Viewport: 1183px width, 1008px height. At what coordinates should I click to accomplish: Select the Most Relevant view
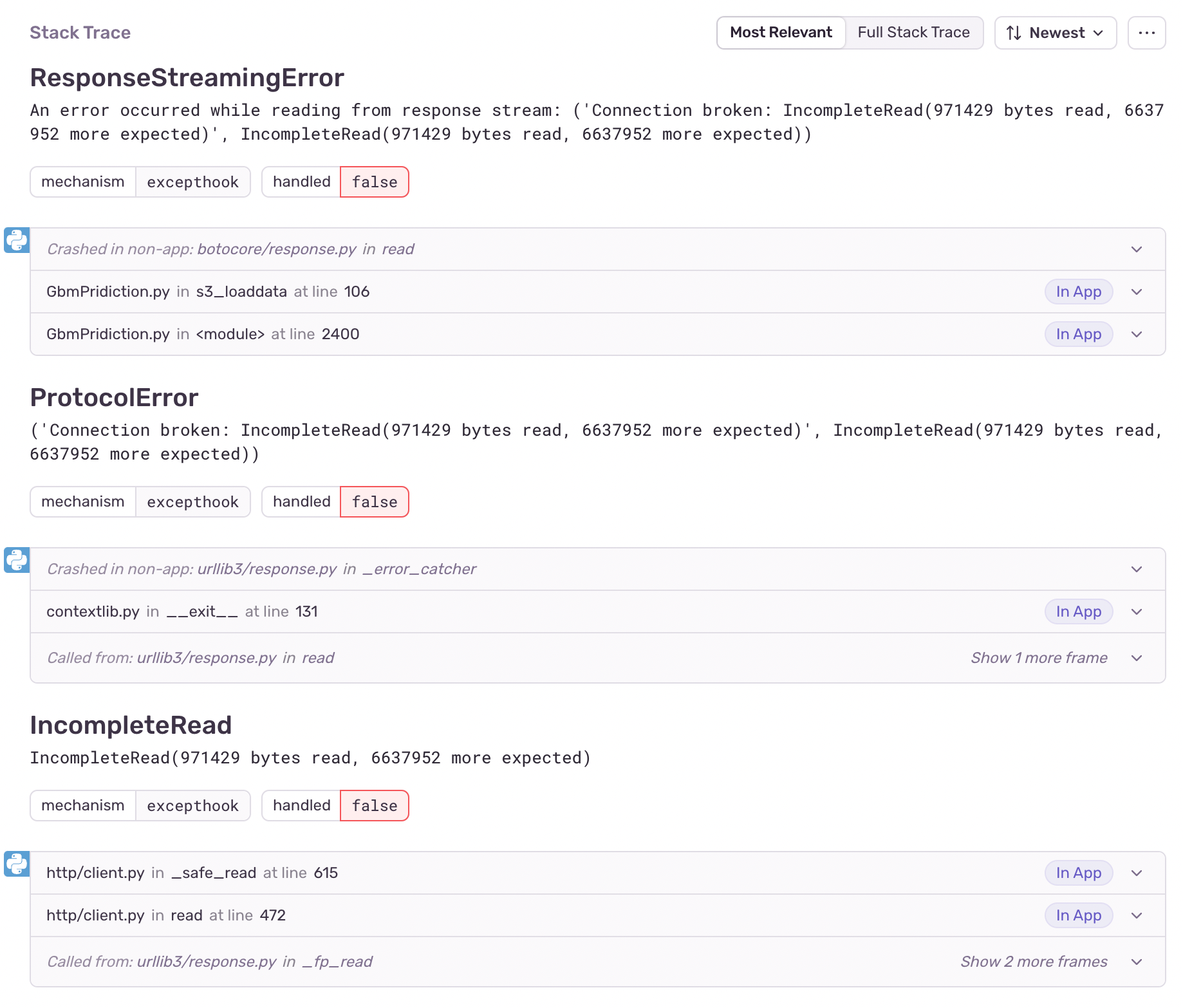click(781, 33)
